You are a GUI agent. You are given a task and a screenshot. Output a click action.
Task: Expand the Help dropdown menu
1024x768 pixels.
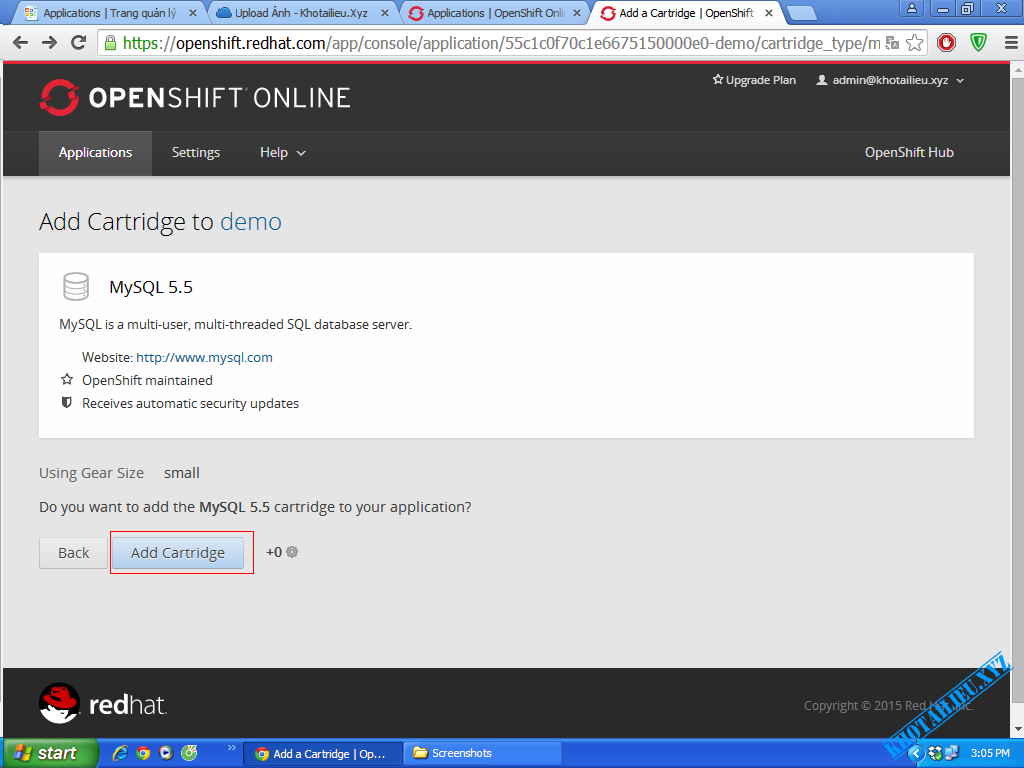click(x=282, y=153)
